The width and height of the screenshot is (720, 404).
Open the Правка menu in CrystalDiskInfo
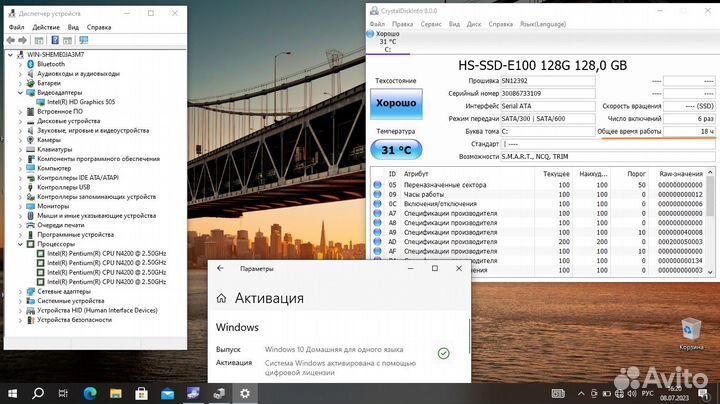coord(402,24)
